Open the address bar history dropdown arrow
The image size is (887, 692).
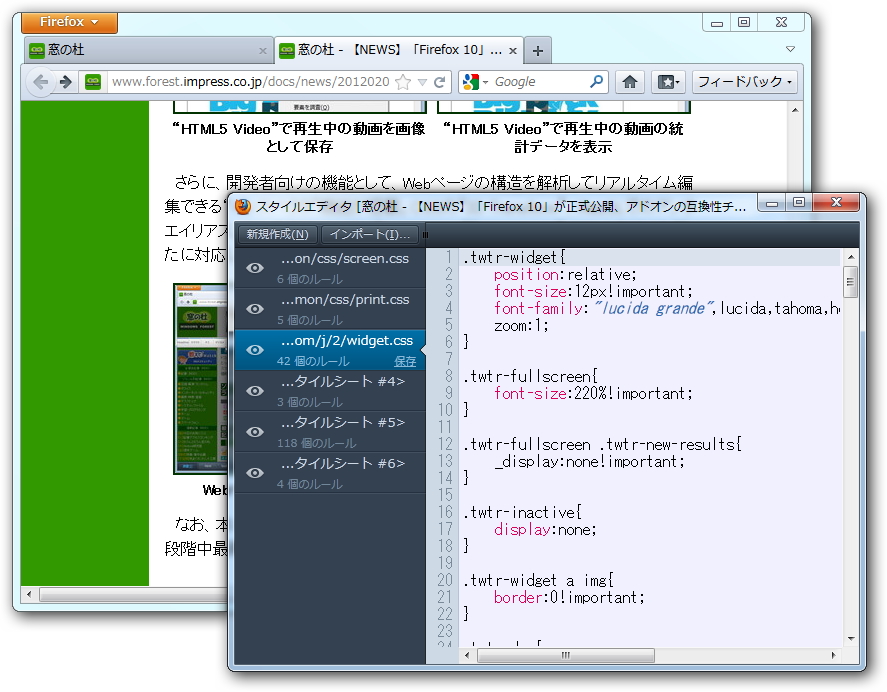pyautogui.click(x=422, y=82)
